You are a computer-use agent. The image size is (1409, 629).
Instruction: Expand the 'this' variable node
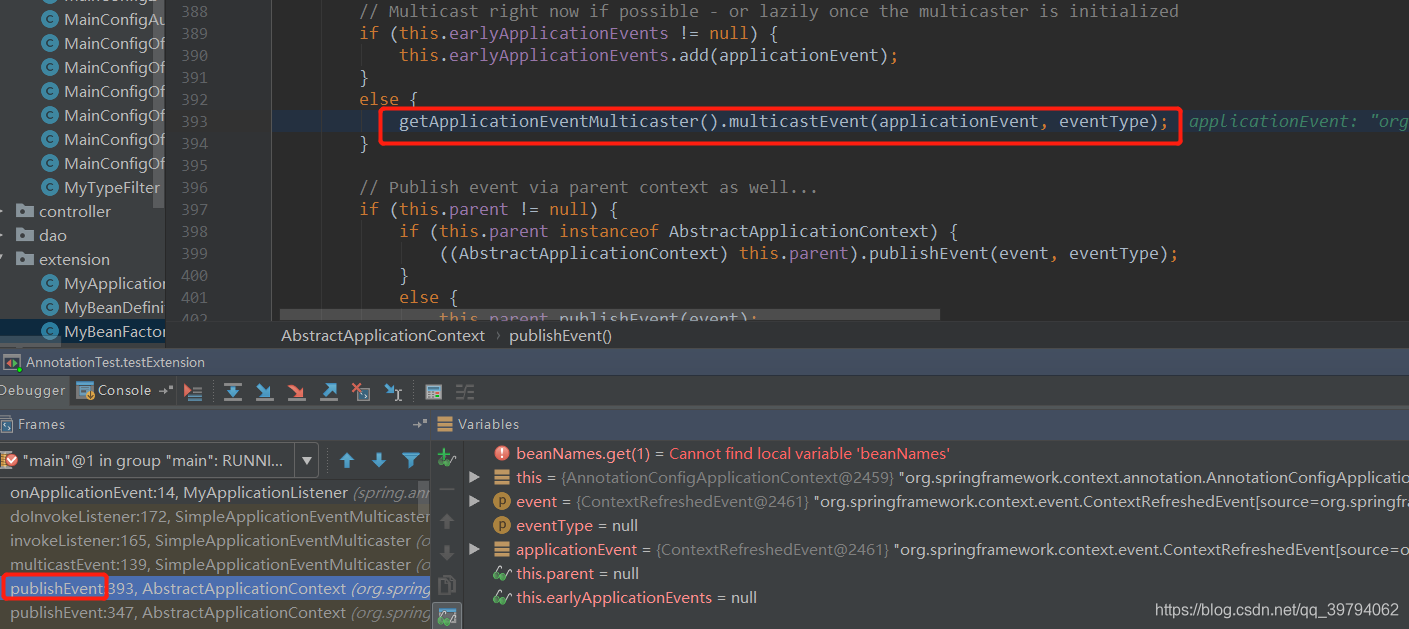coord(475,478)
